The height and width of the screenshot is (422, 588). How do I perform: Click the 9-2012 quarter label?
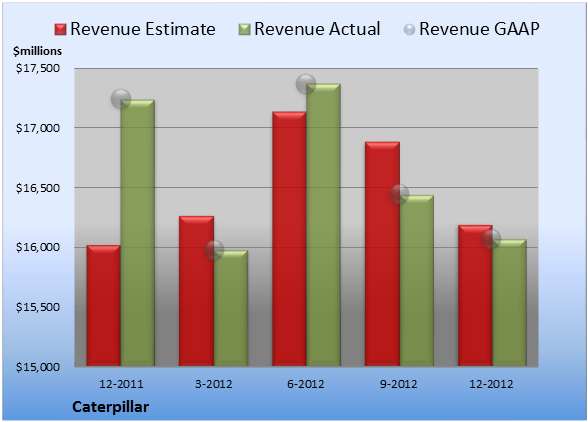point(398,384)
